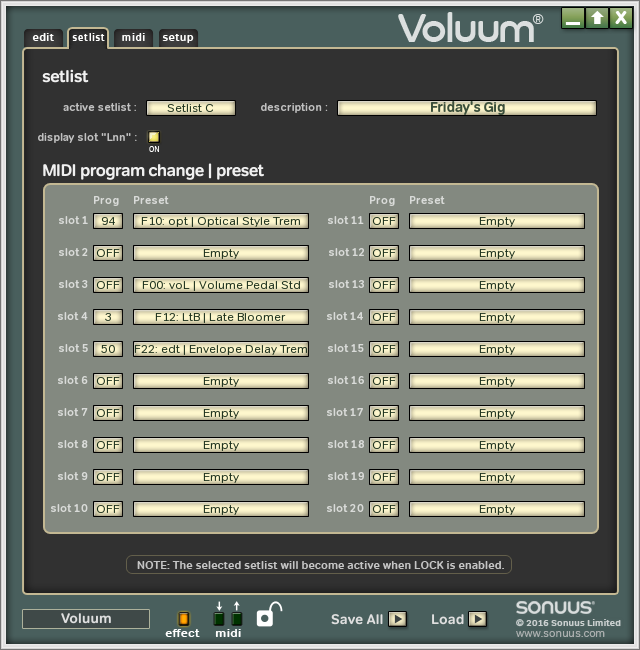Change slot 1 Prog value 94
Image resolution: width=640 pixels, height=650 pixels.
[108, 221]
